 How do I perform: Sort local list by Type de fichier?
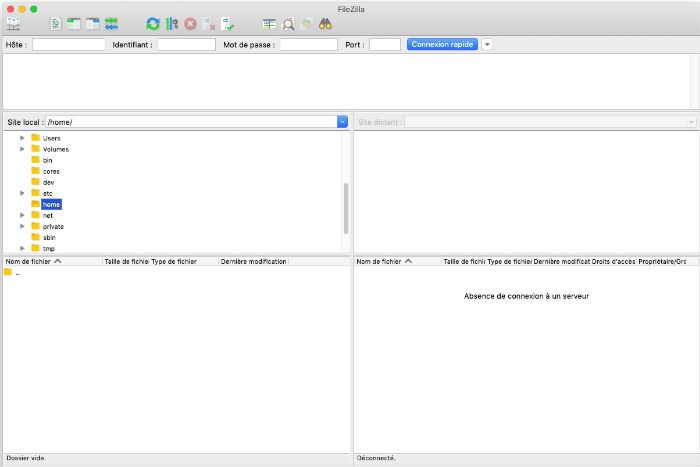coord(184,261)
